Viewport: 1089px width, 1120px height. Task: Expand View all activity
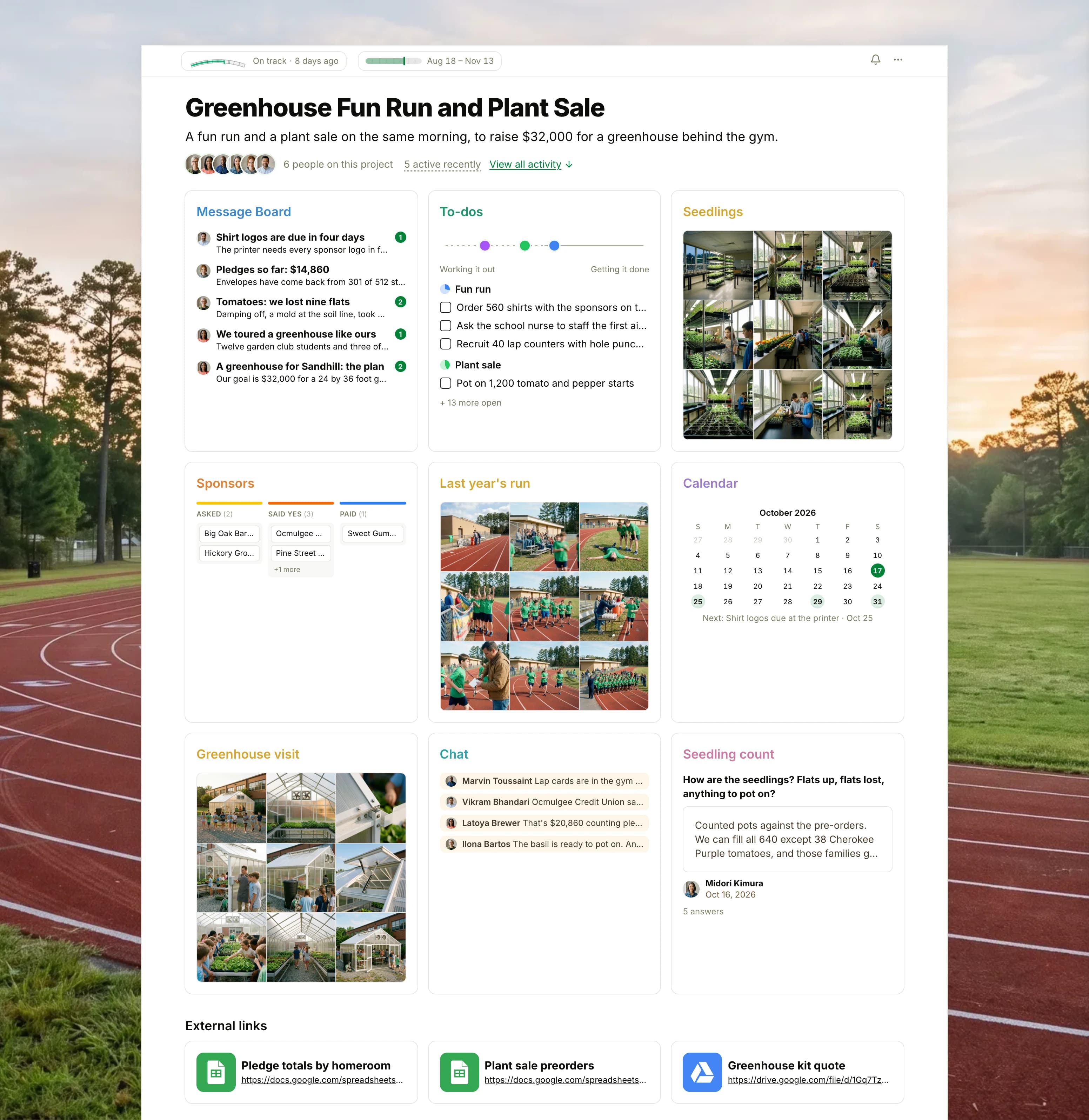531,164
